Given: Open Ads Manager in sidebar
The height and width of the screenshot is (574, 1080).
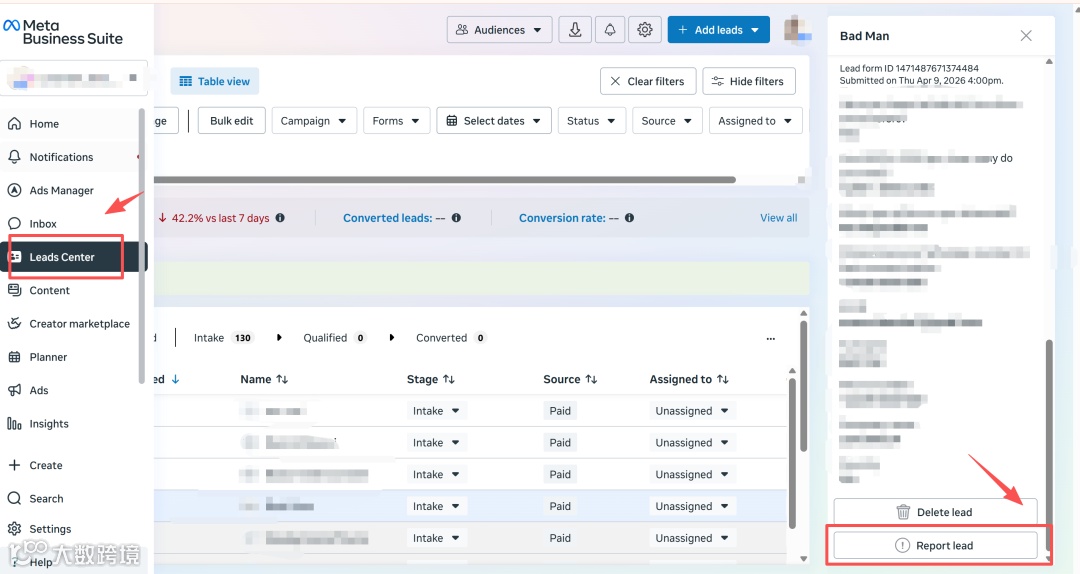Looking at the screenshot, I should 61,190.
